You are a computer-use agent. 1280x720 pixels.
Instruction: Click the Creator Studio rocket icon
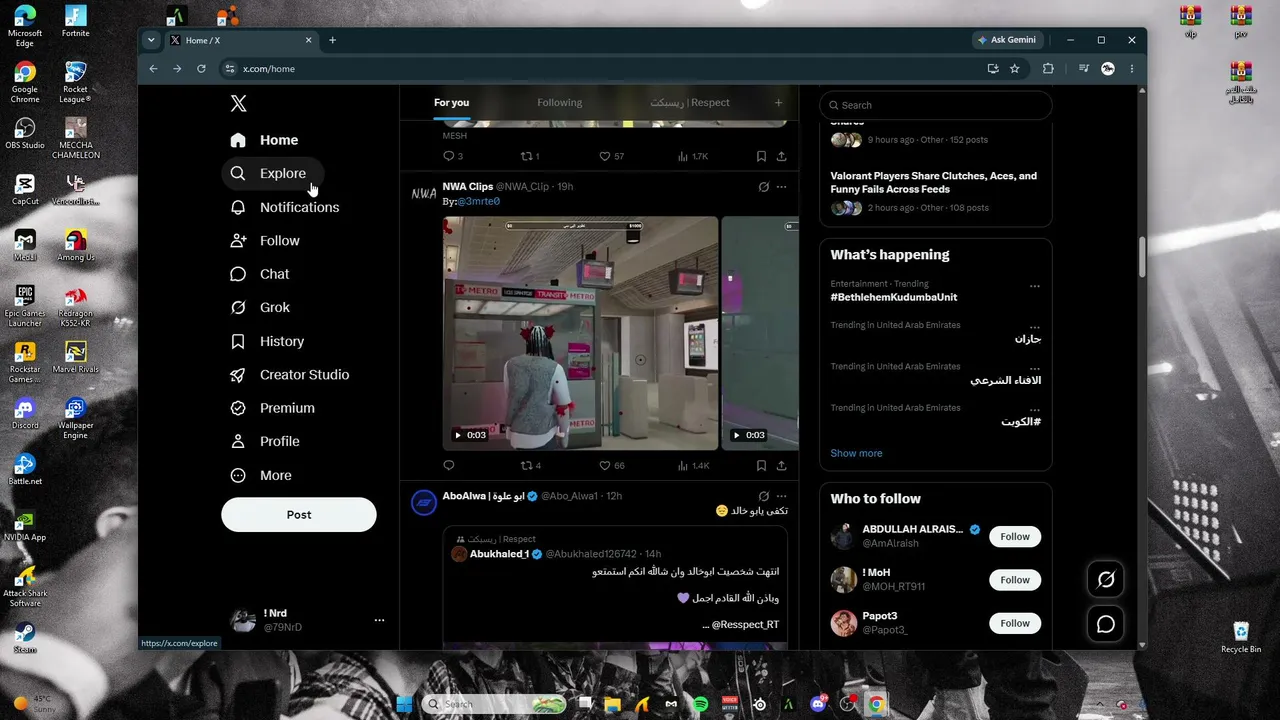coord(238,375)
